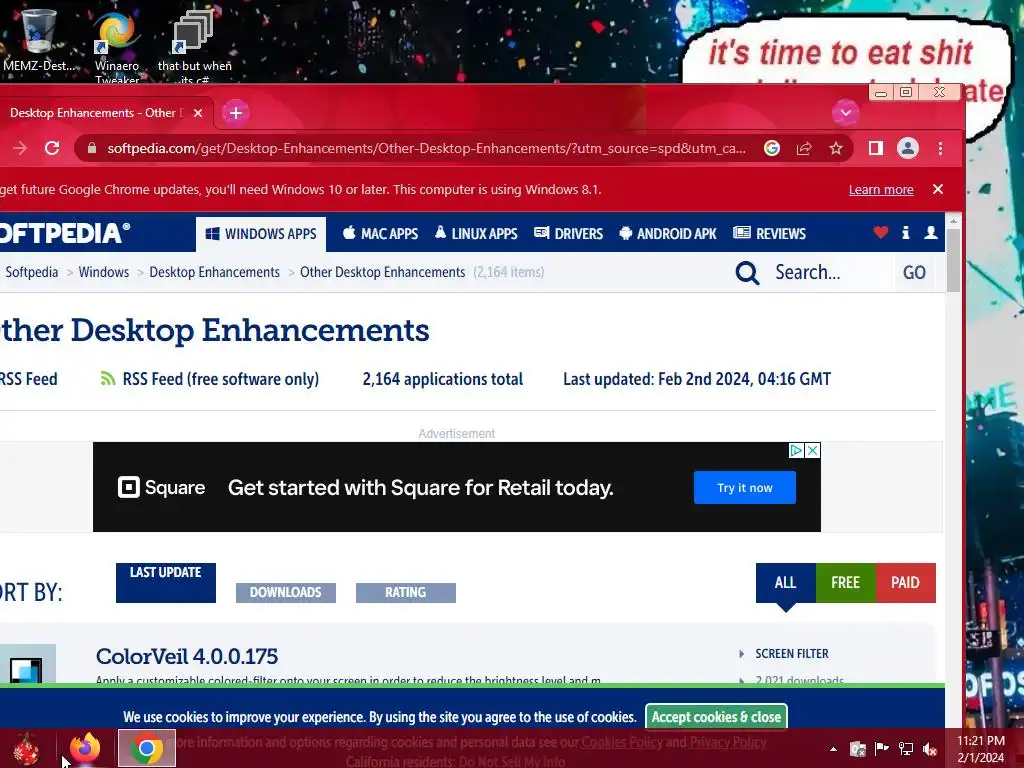Follow the Learn more link
The height and width of the screenshot is (768, 1024).
click(x=881, y=189)
